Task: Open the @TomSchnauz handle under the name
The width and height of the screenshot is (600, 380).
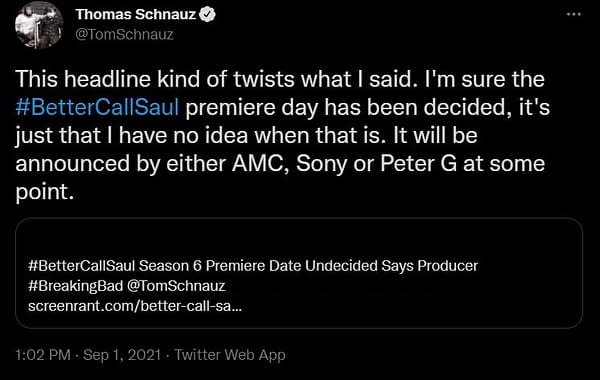Action: click(124, 35)
